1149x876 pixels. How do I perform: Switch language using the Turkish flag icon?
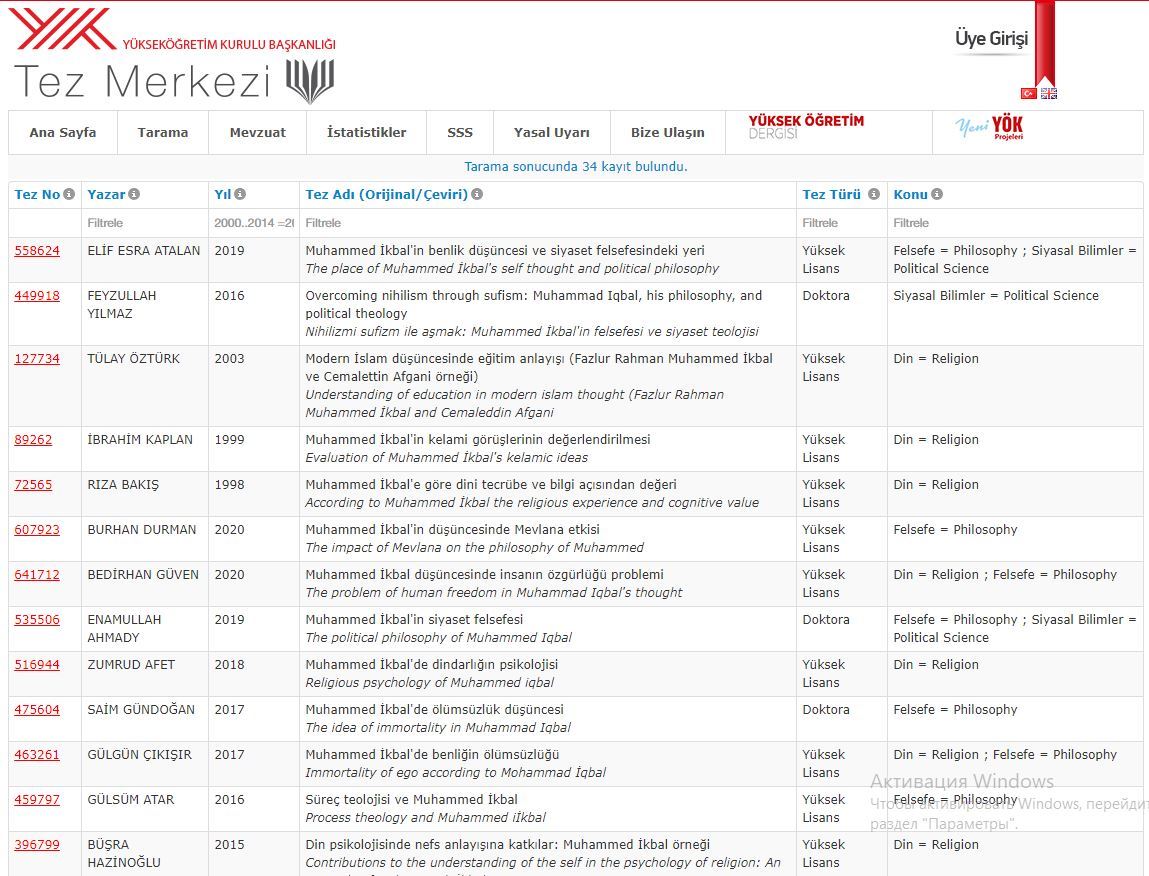click(x=1029, y=93)
